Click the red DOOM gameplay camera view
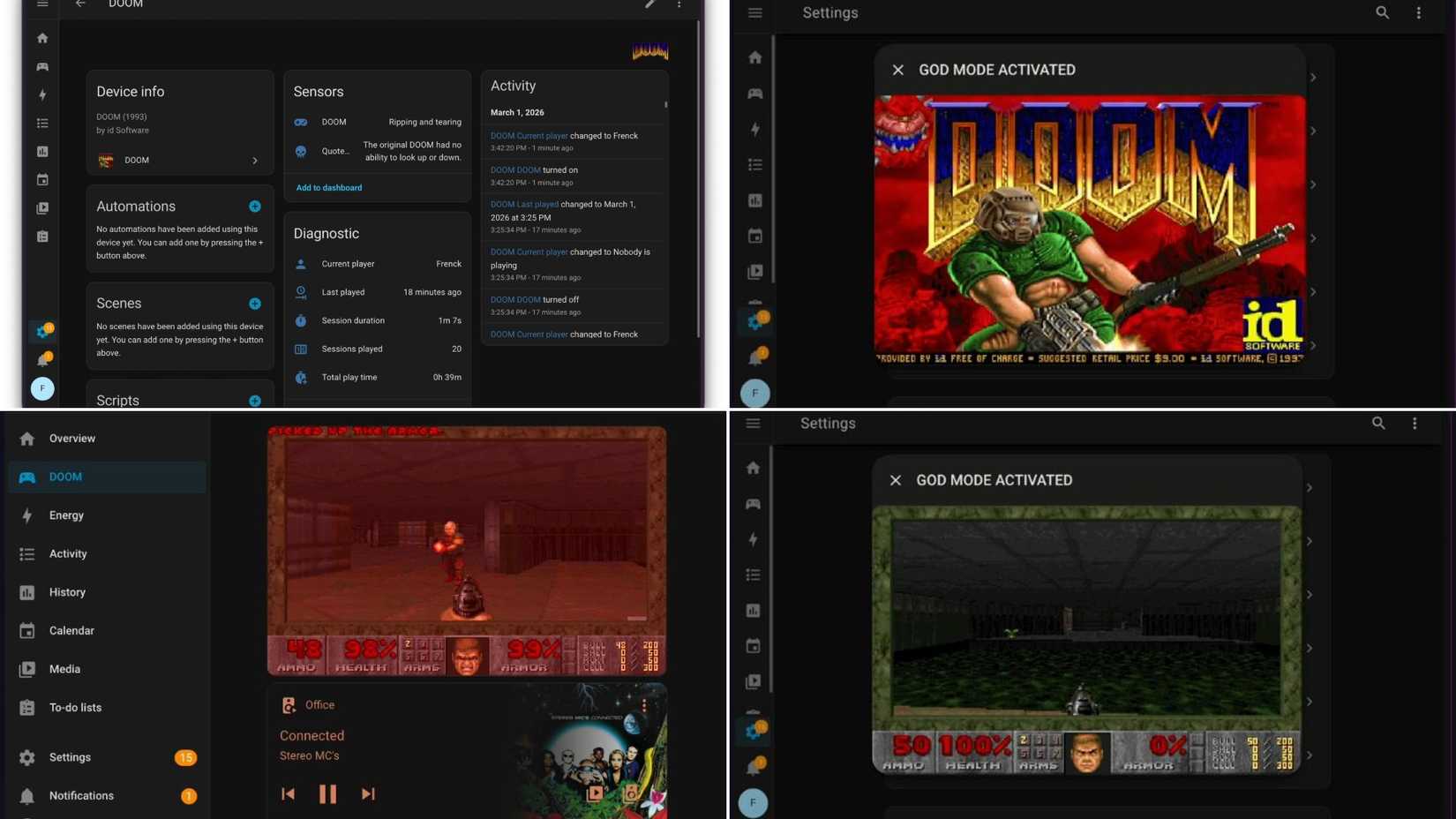This screenshot has width=1456, height=819. pos(467,552)
